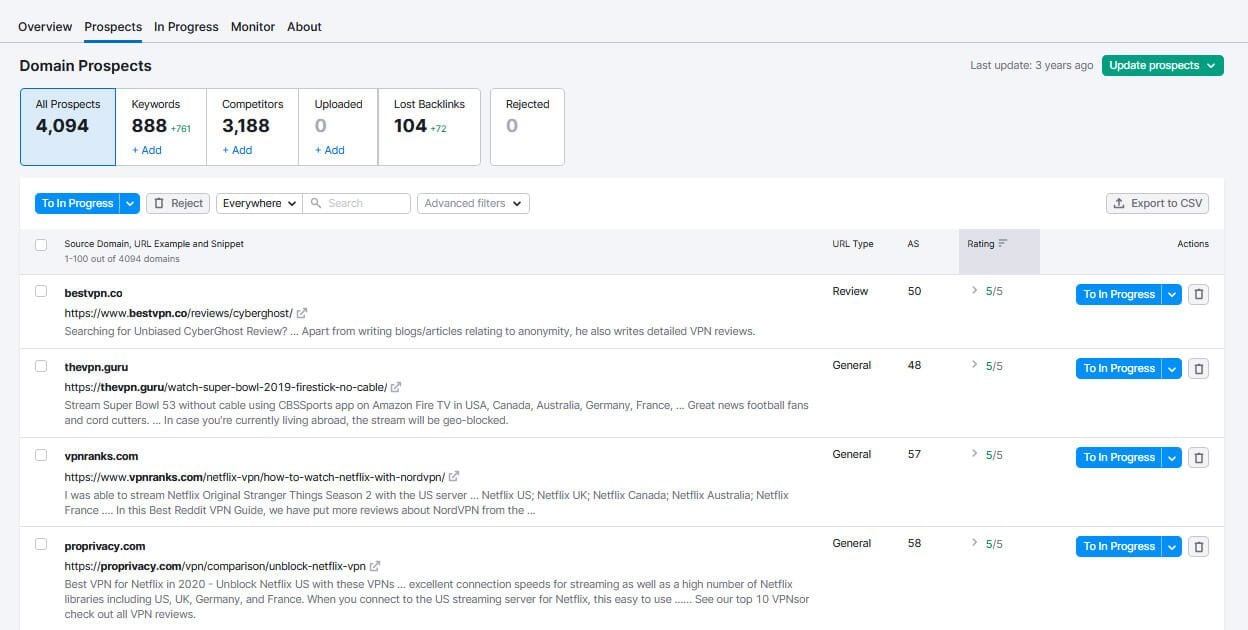1248x630 pixels.
Task: Open the Update prospects dropdown arrow
Action: (x=1212, y=65)
